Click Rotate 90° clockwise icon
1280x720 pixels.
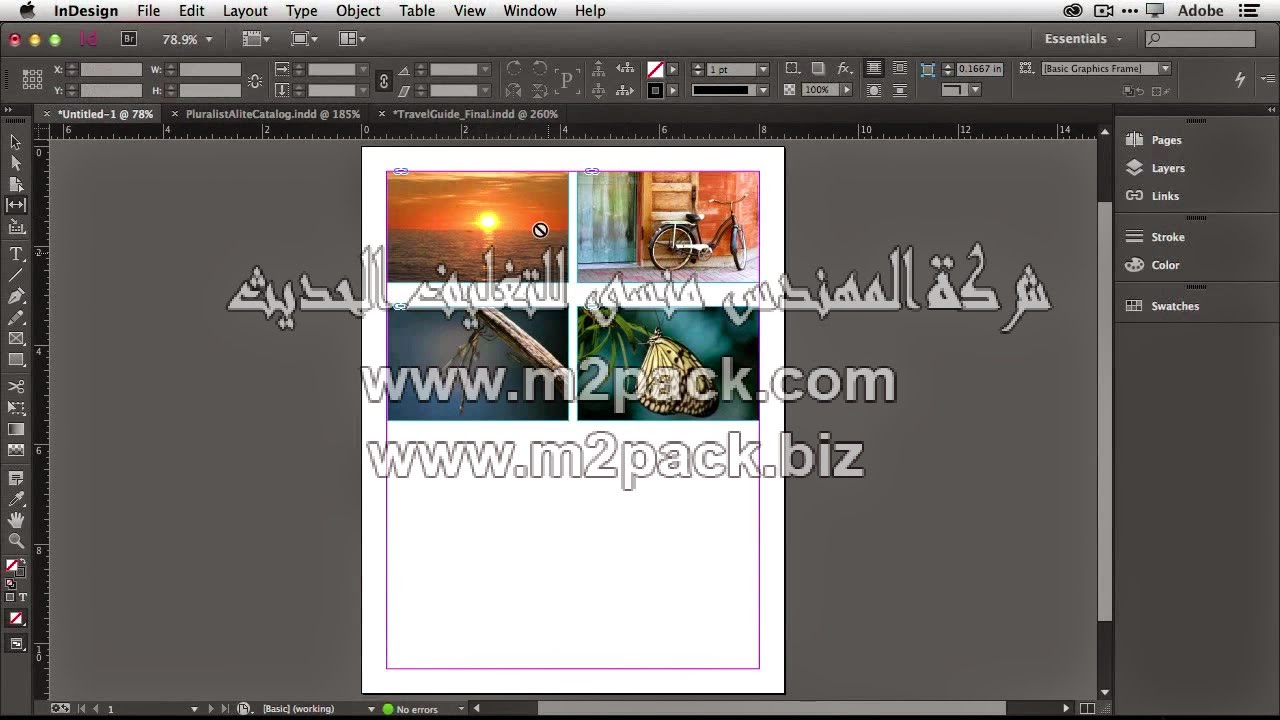(514, 69)
